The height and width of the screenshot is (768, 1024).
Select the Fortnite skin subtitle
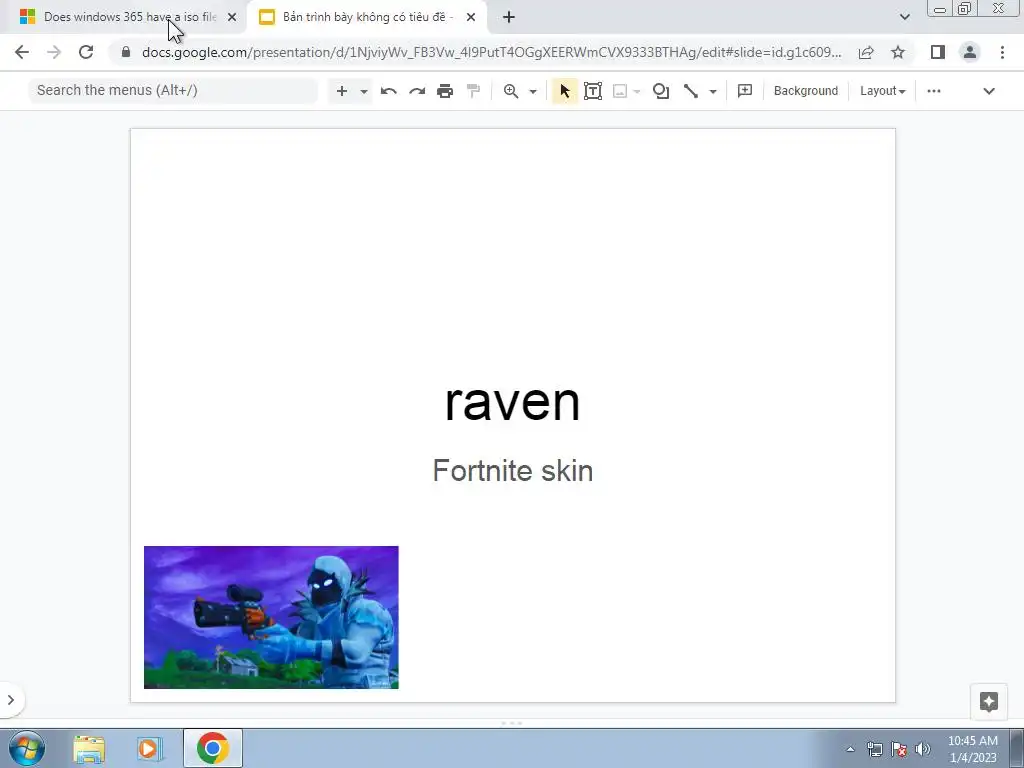(513, 470)
